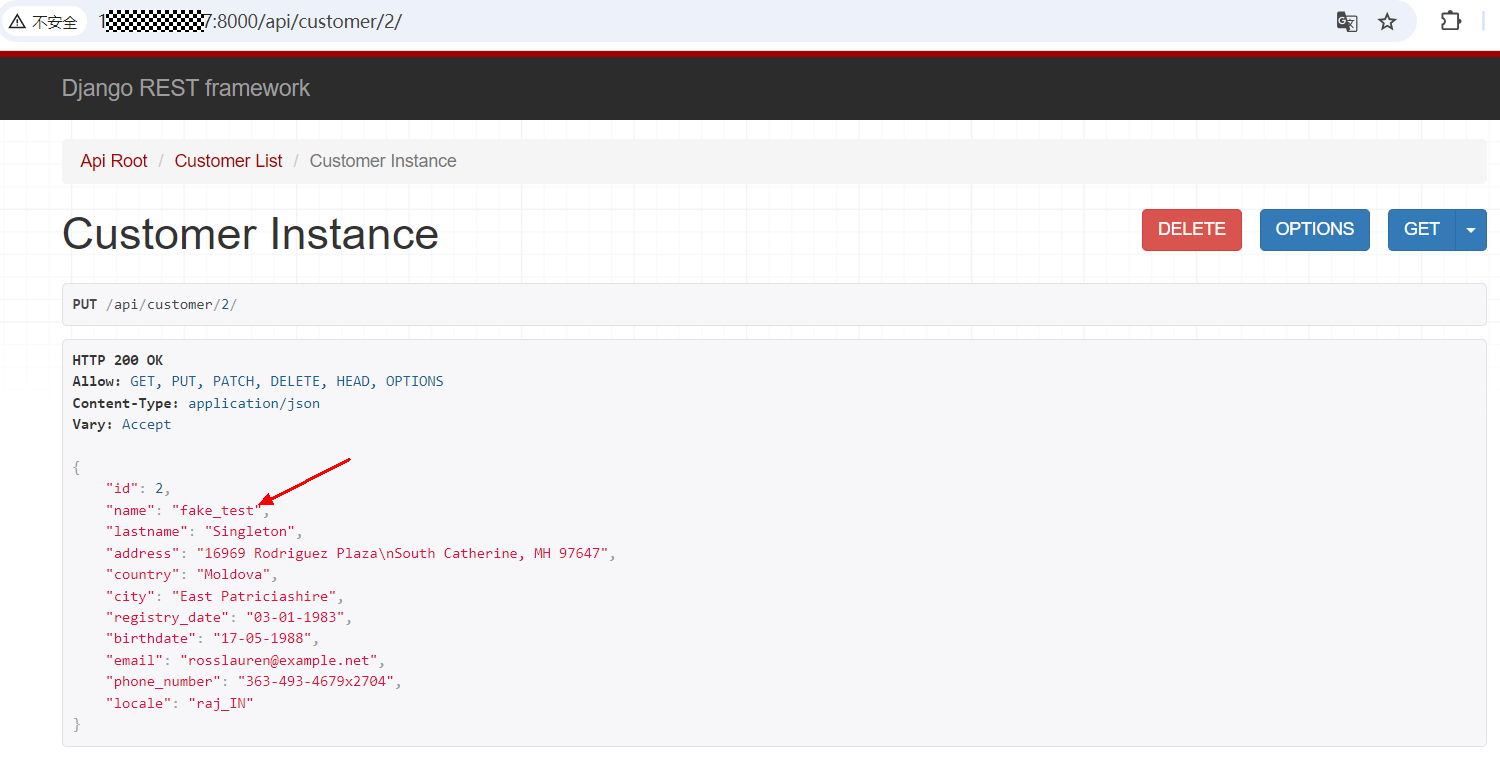Go to Api Root breadcrumb

[x=114, y=161]
